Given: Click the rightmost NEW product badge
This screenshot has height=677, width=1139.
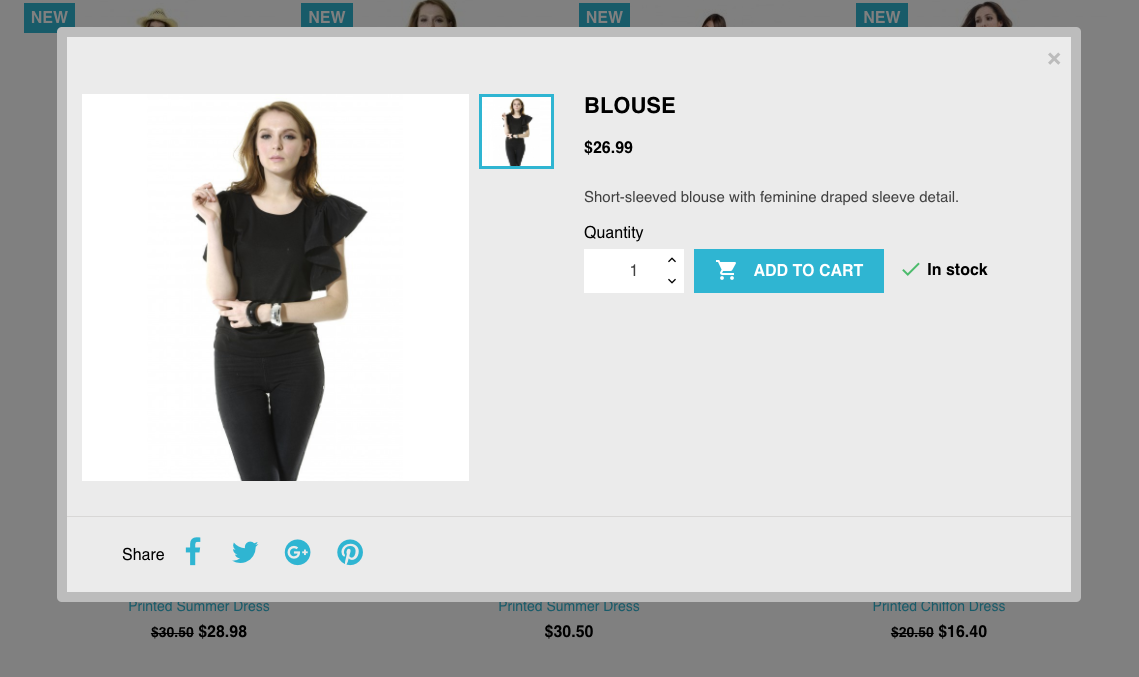Looking at the screenshot, I should pos(882,16).
